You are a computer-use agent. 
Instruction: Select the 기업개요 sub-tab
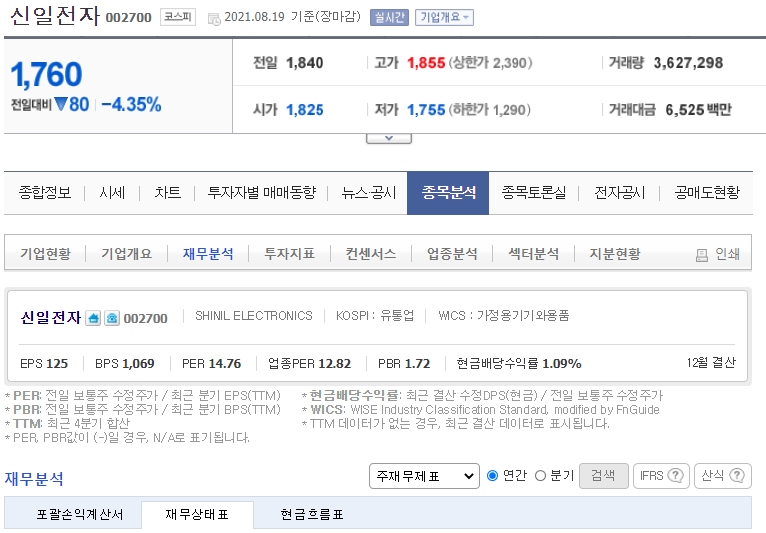[x=127, y=254]
